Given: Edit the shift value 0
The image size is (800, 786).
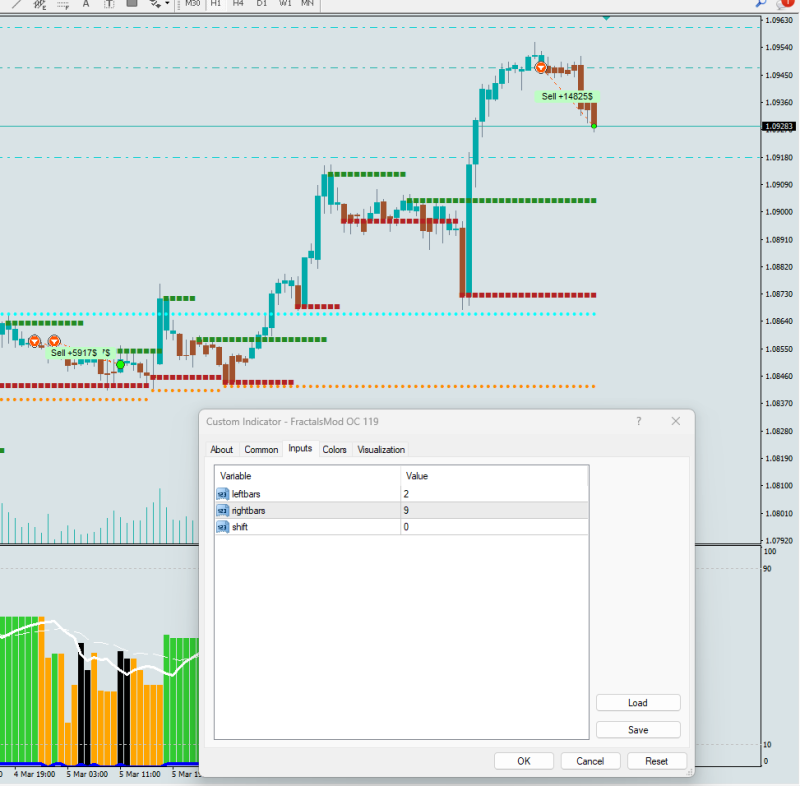Looking at the screenshot, I should (x=494, y=527).
